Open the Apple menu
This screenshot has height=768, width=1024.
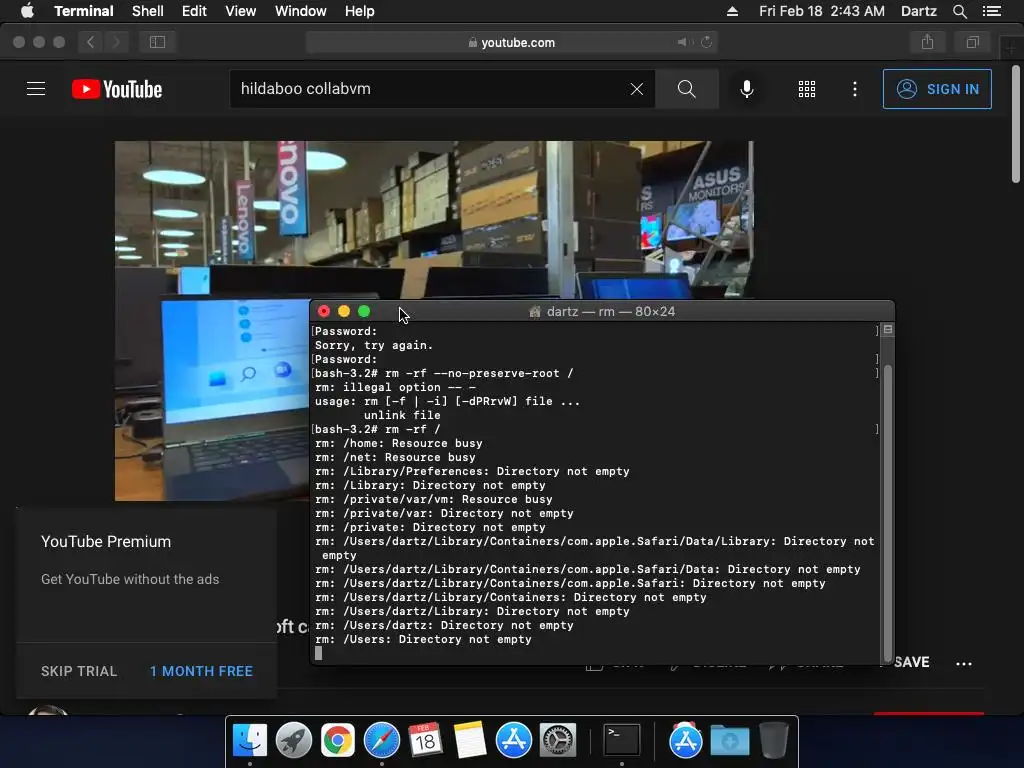27,11
